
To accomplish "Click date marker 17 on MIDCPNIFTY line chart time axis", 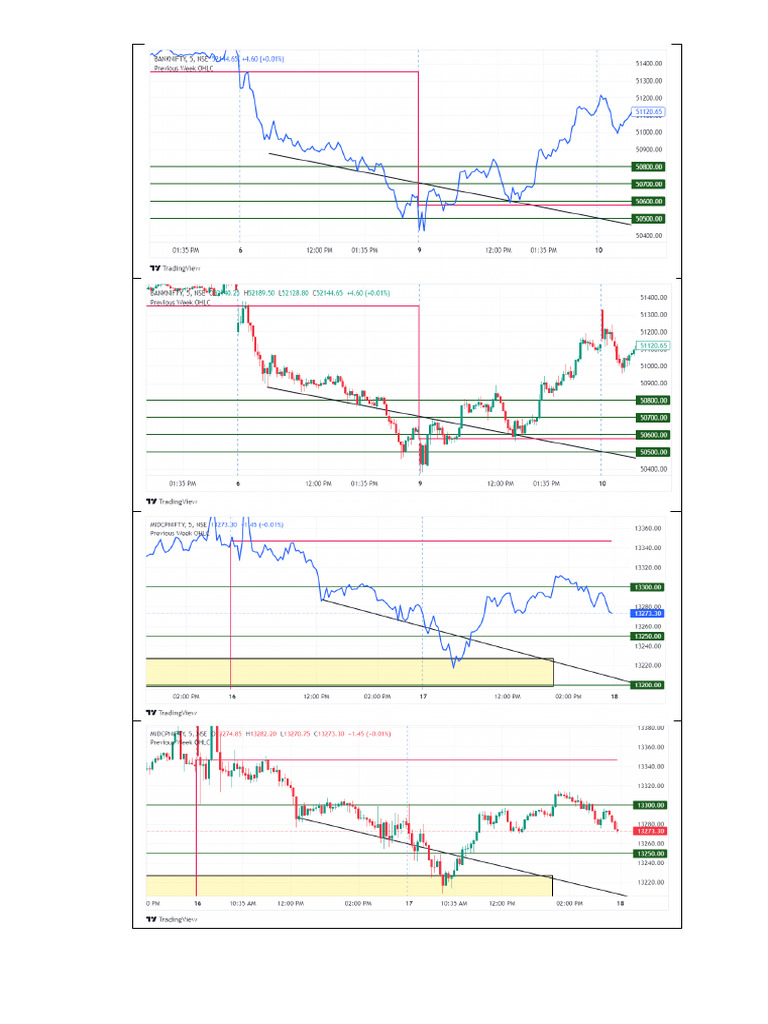I will point(423,697).
